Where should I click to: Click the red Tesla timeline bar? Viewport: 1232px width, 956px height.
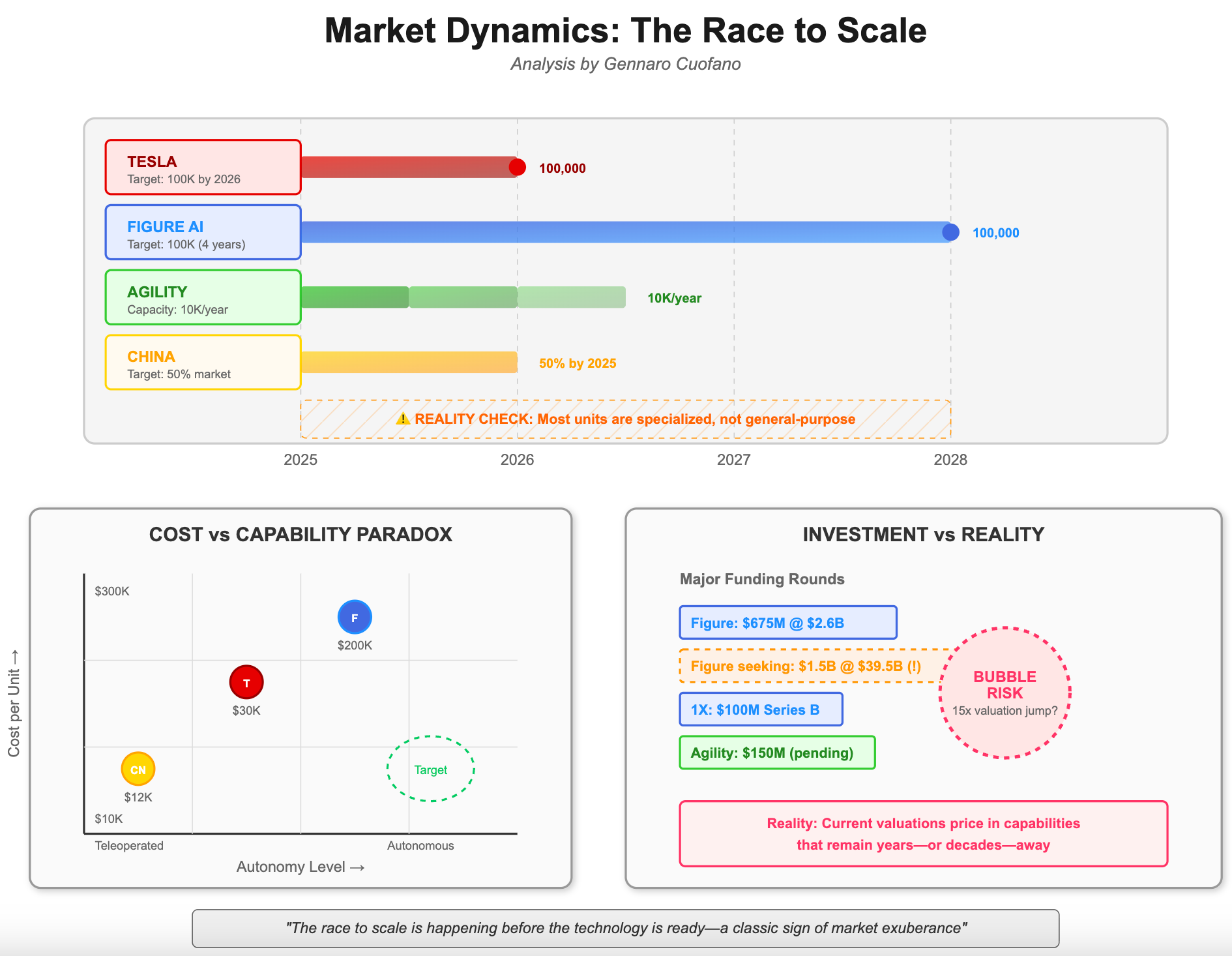(409, 167)
